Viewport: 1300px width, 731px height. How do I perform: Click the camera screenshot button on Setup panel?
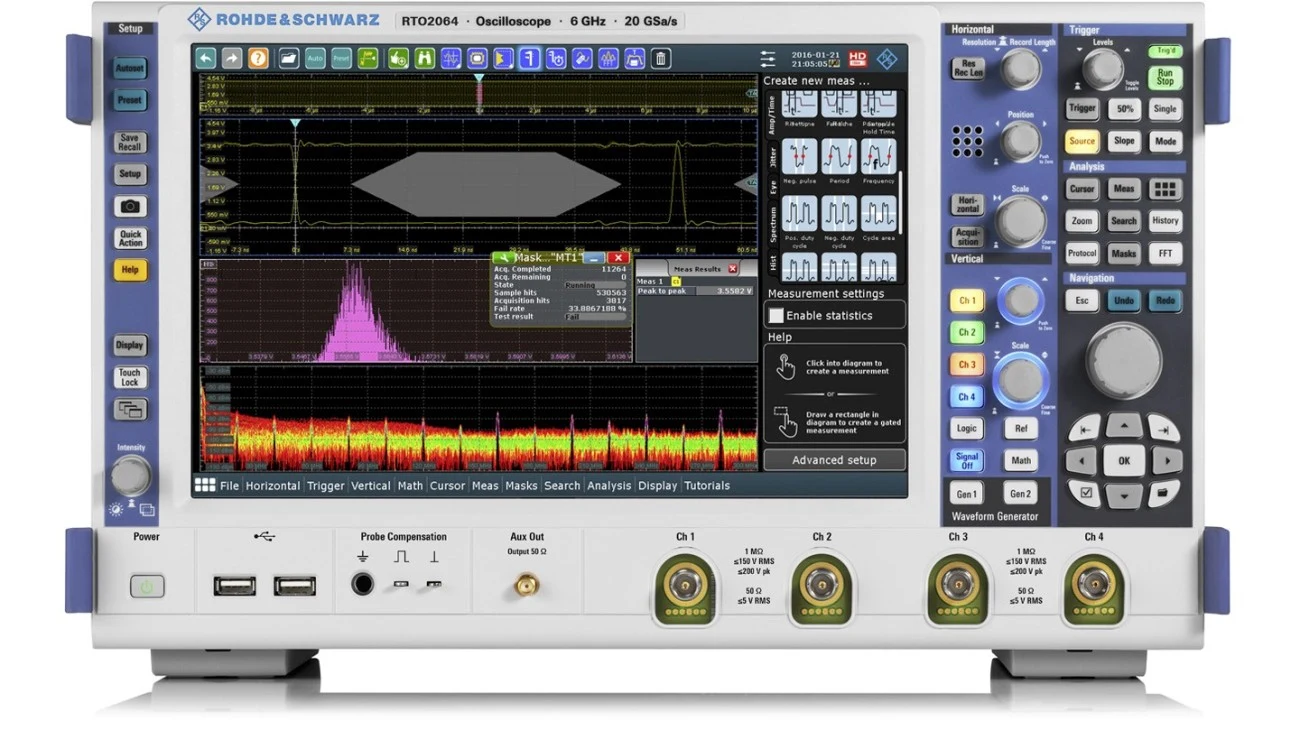pos(130,206)
